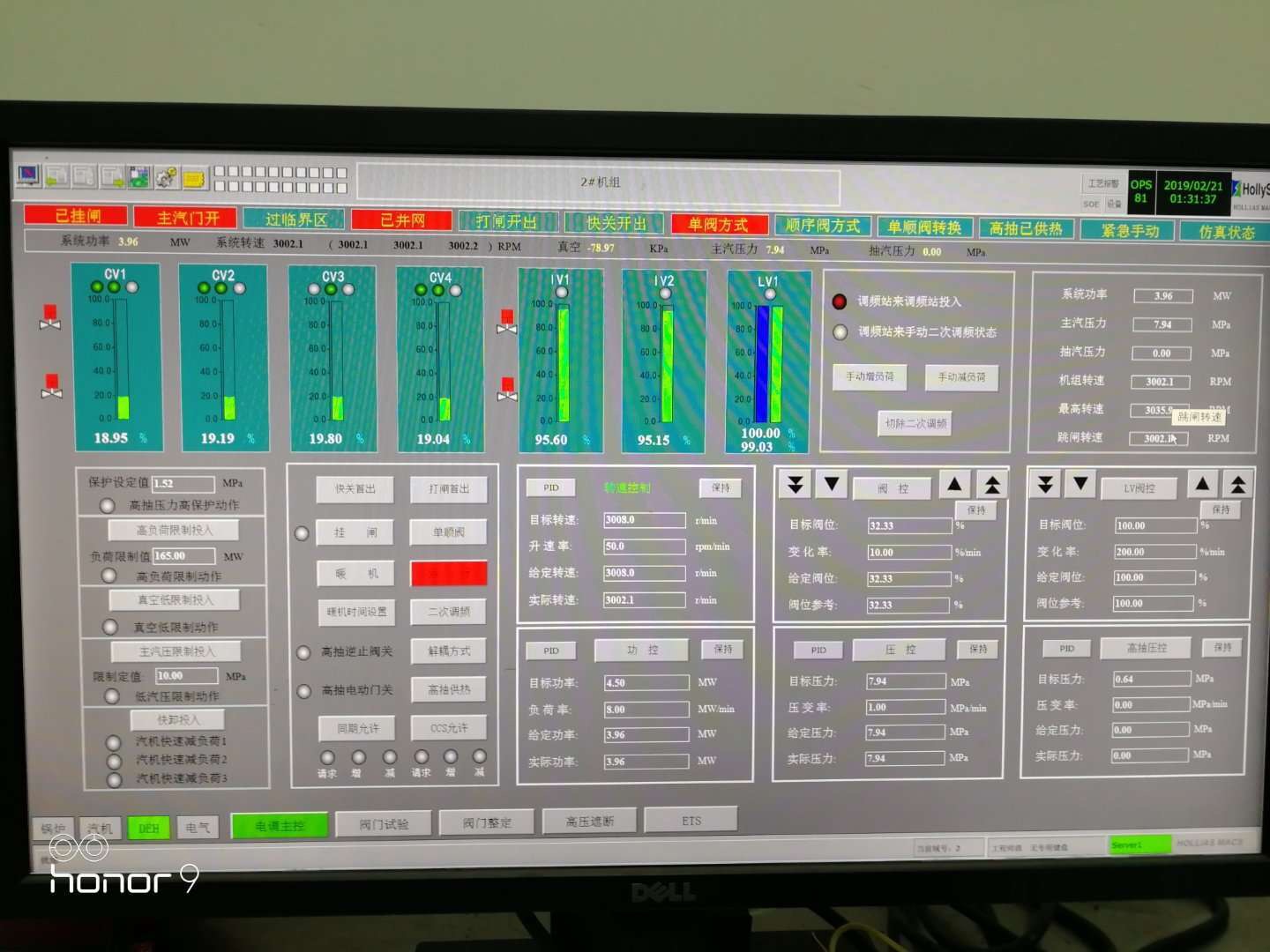The image size is (1270, 952).
Task: Click the 手动增负荷 button
Action: coord(870,377)
